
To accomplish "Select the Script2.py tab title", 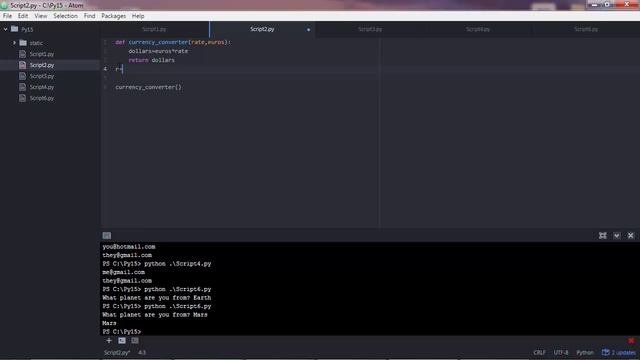I will click(262, 29).
